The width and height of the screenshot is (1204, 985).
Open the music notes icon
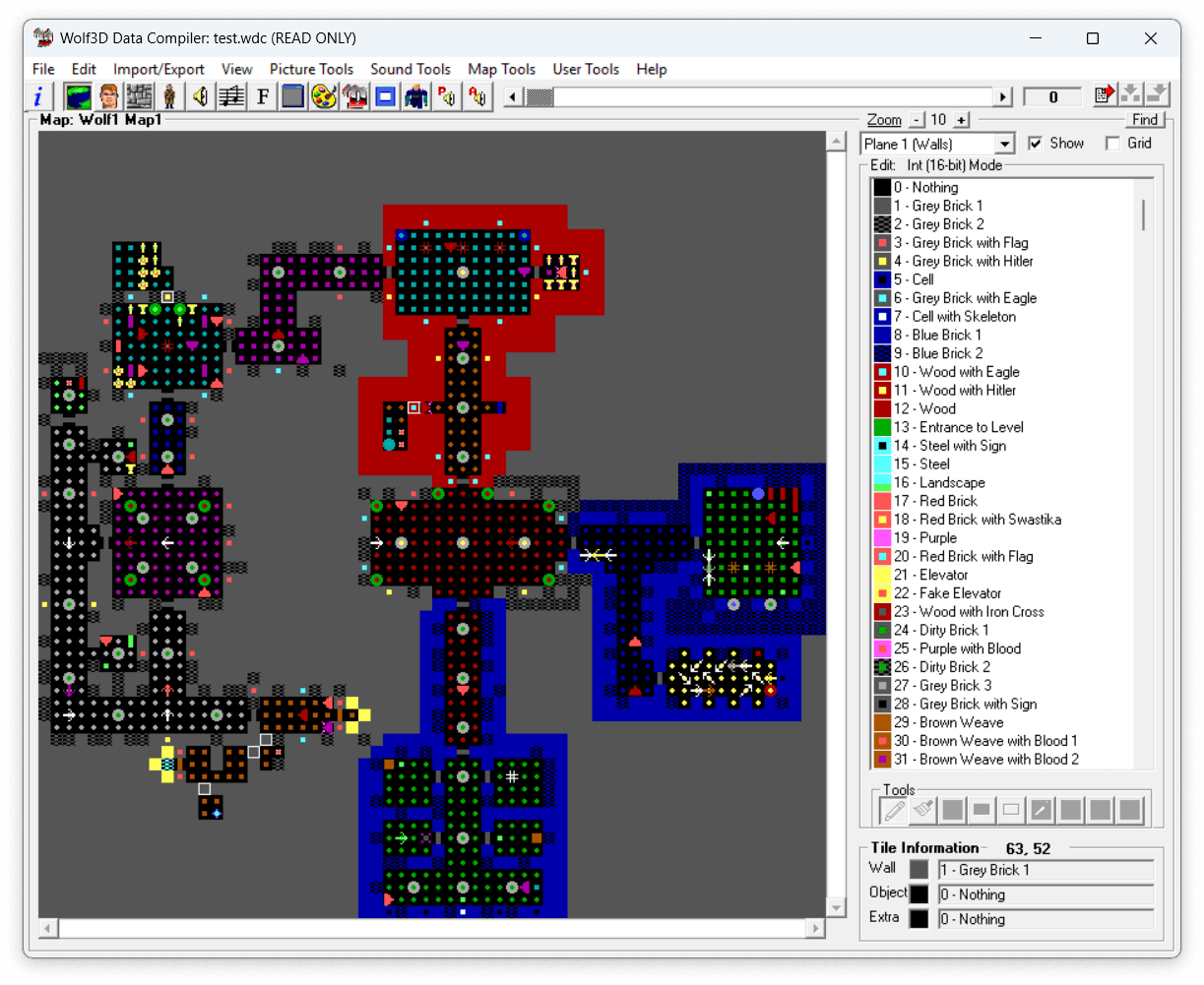(231, 95)
